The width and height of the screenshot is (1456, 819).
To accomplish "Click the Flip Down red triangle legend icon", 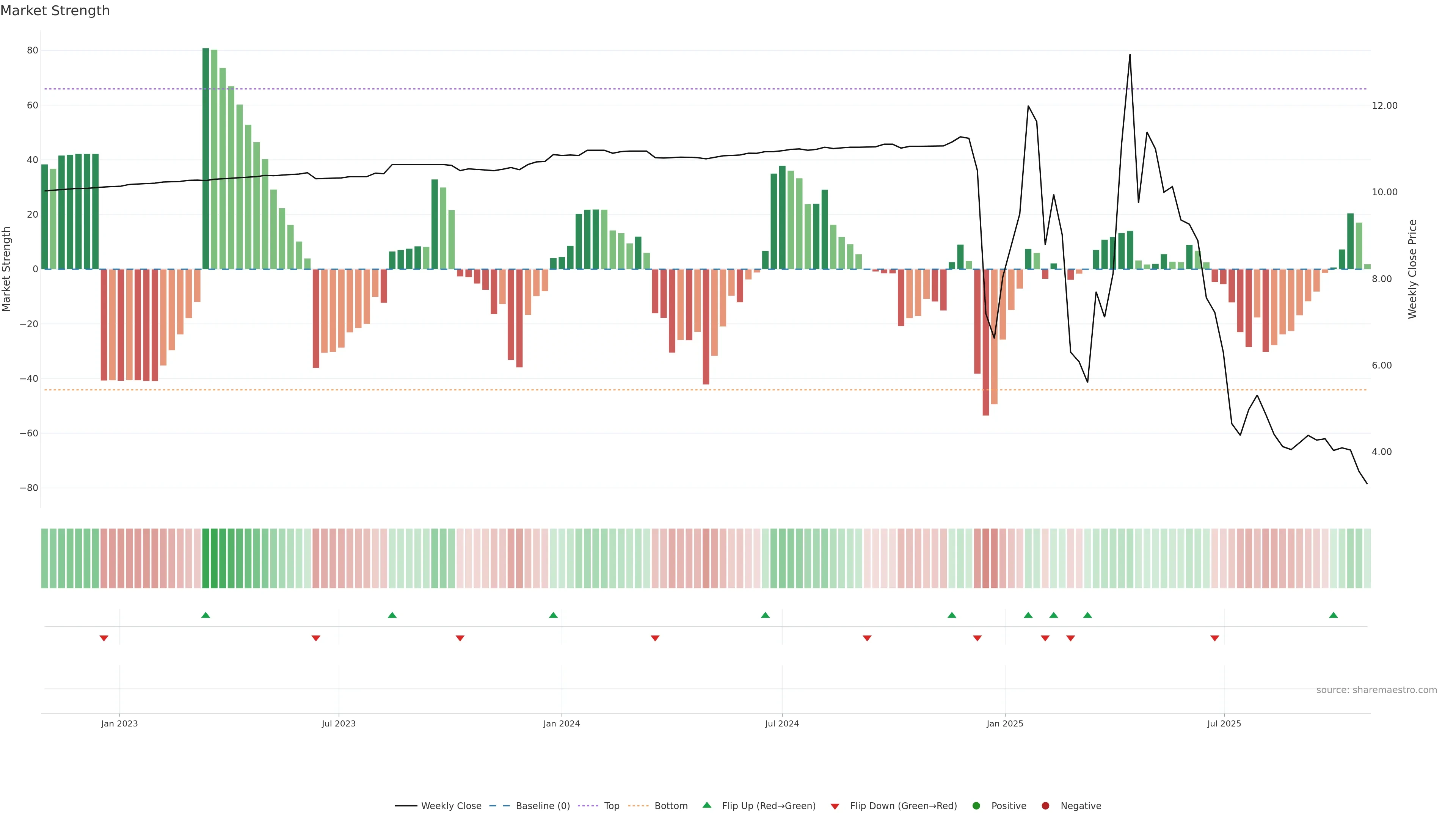I will click(835, 806).
